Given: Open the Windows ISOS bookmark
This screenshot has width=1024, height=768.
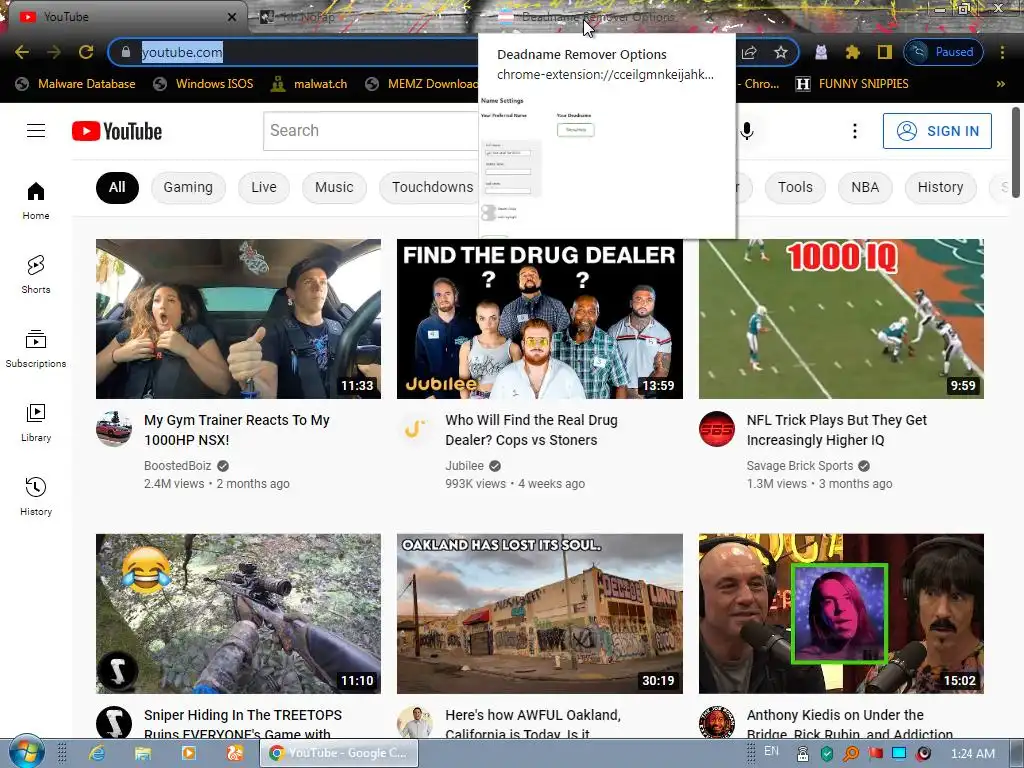Looking at the screenshot, I should 203,84.
